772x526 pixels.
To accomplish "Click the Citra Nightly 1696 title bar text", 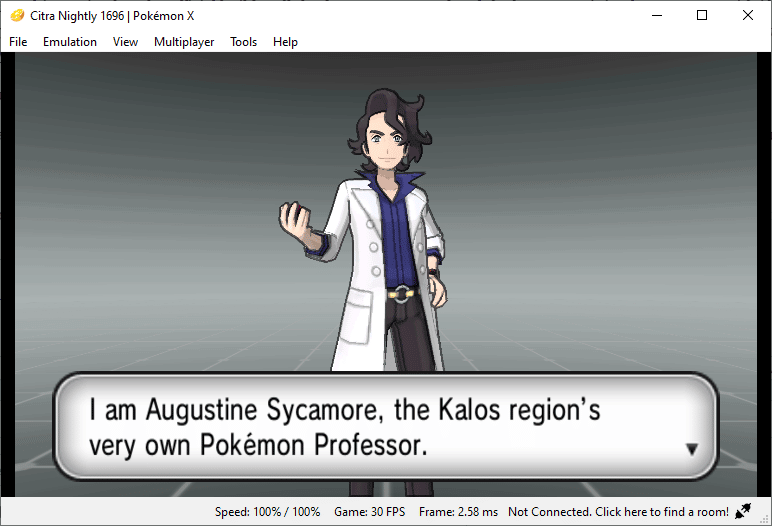I will point(112,16).
